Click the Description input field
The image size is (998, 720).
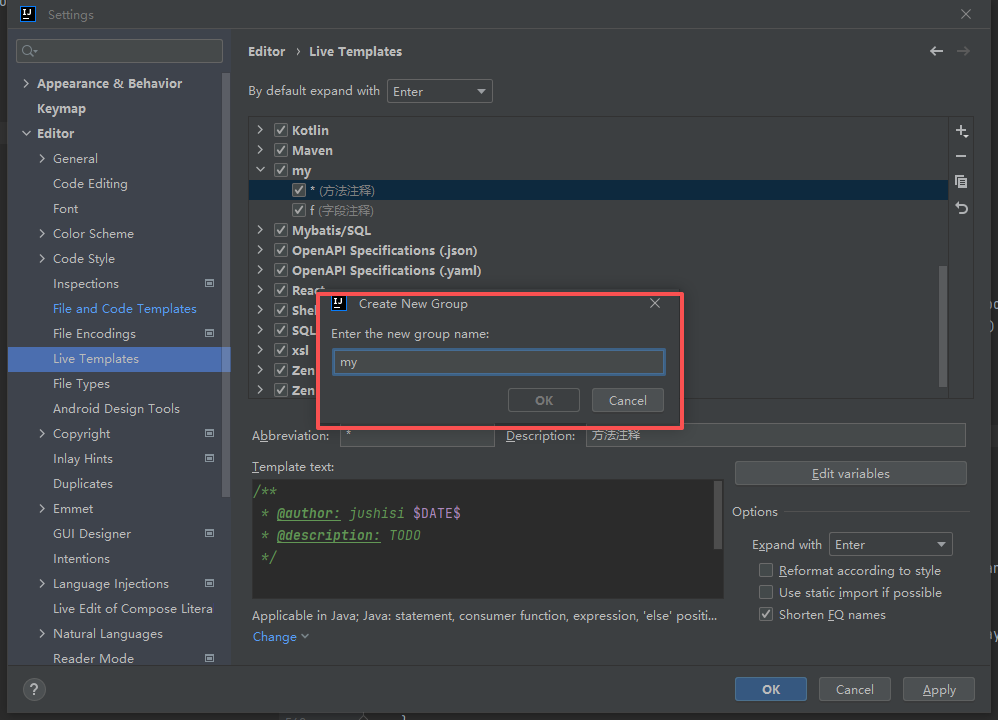click(x=776, y=435)
